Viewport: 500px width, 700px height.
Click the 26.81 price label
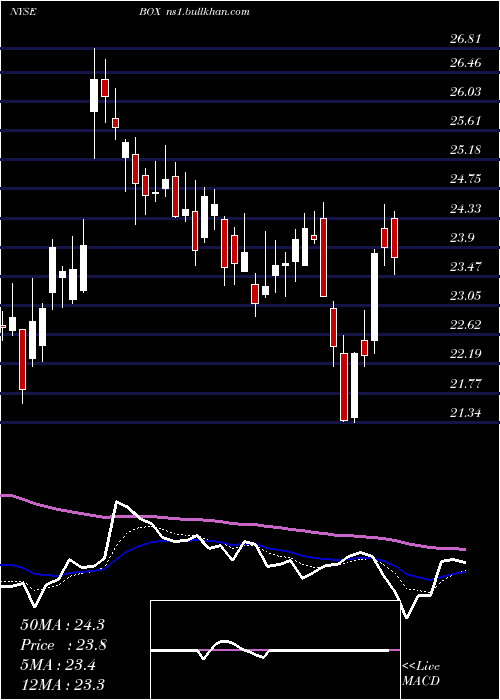pyautogui.click(x=465, y=39)
